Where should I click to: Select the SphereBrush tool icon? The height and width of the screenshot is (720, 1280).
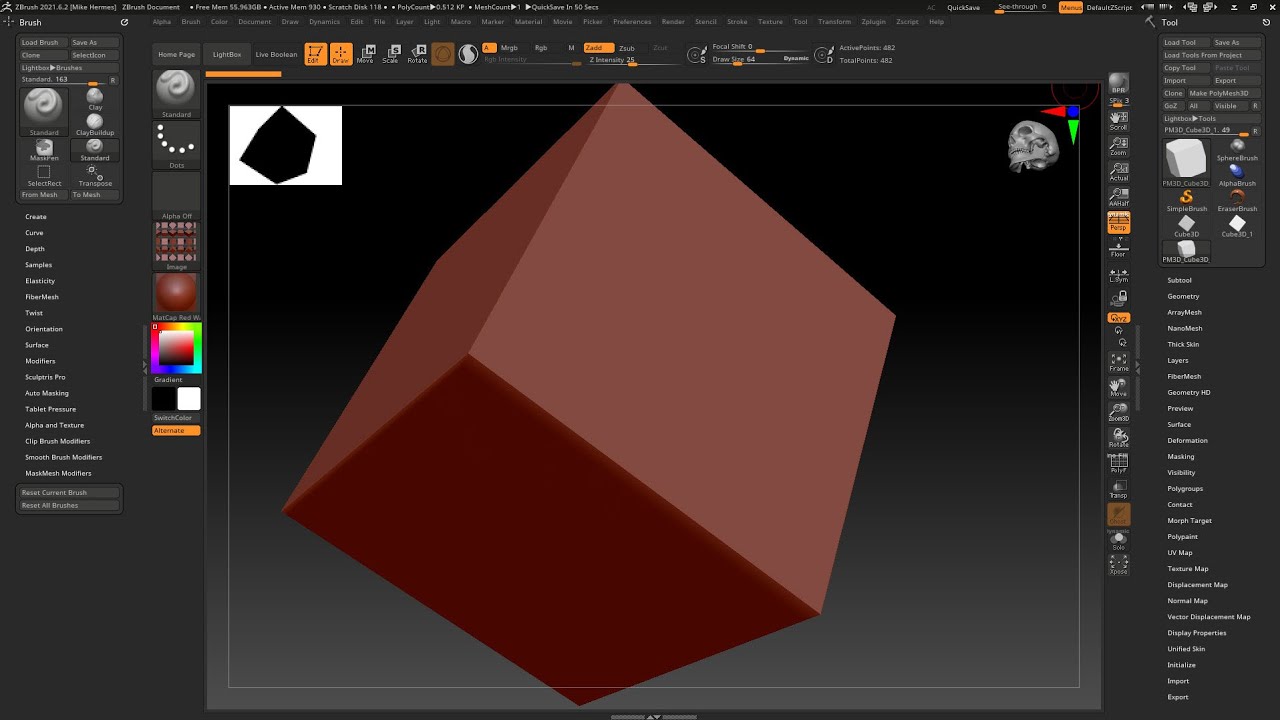[1237, 149]
